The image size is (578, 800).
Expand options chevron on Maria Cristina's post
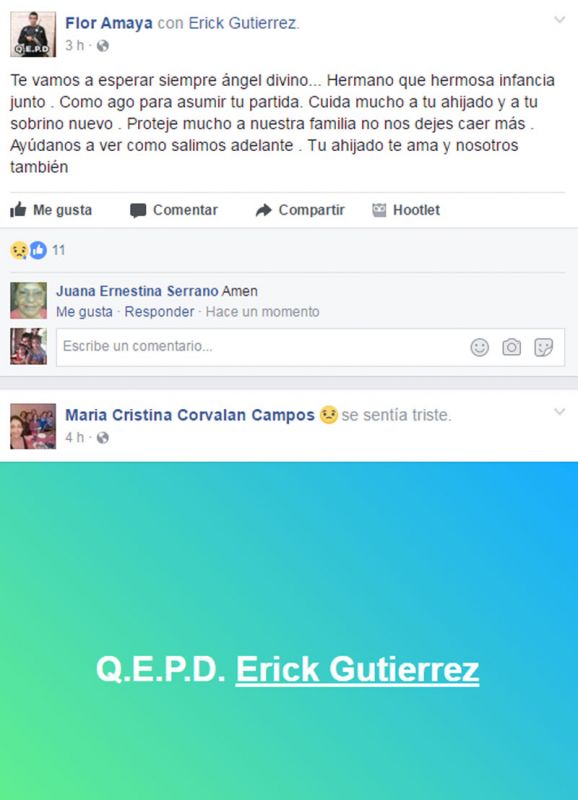(560, 412)
